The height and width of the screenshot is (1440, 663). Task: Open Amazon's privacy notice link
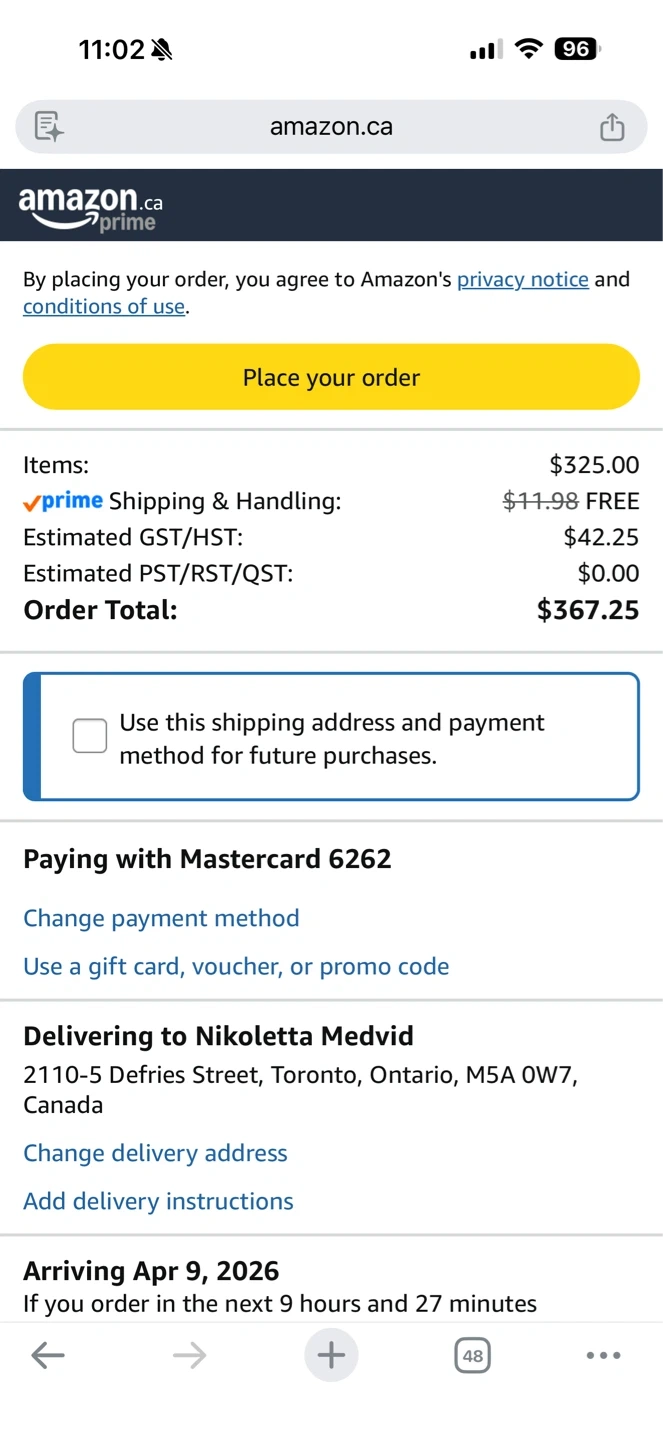522,280
